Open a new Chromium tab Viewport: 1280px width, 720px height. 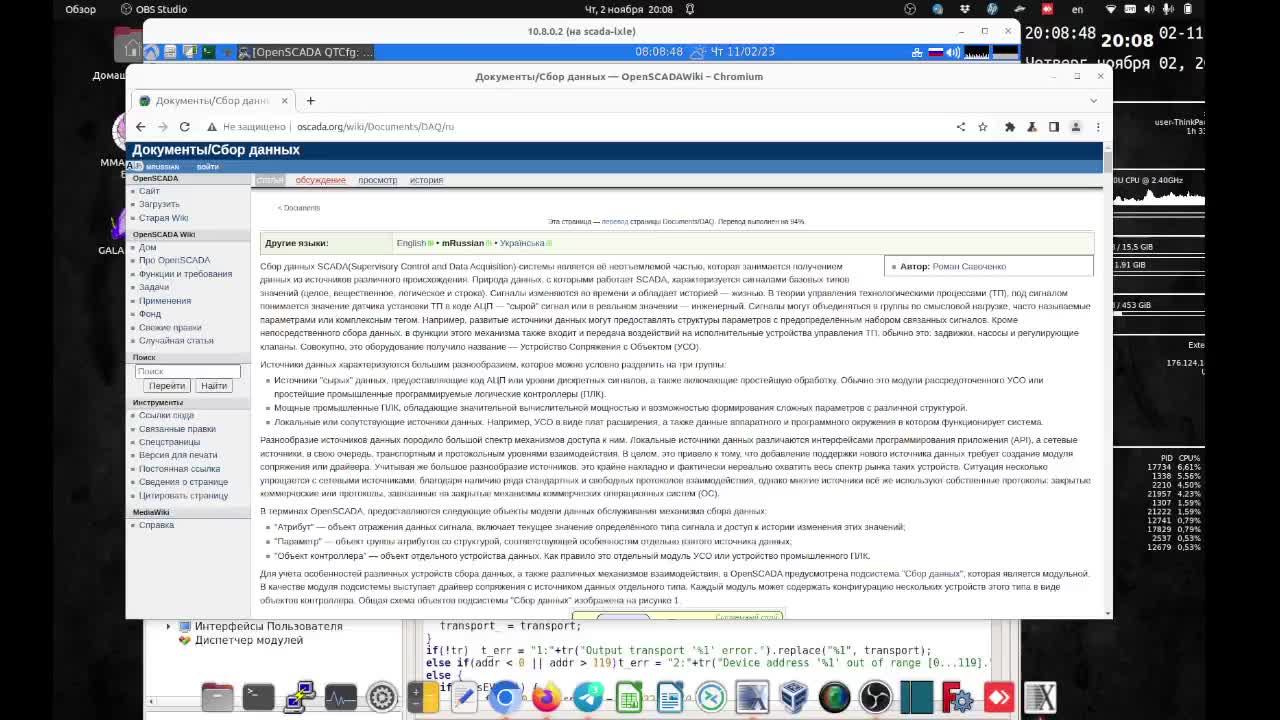[x=310, y=101]
